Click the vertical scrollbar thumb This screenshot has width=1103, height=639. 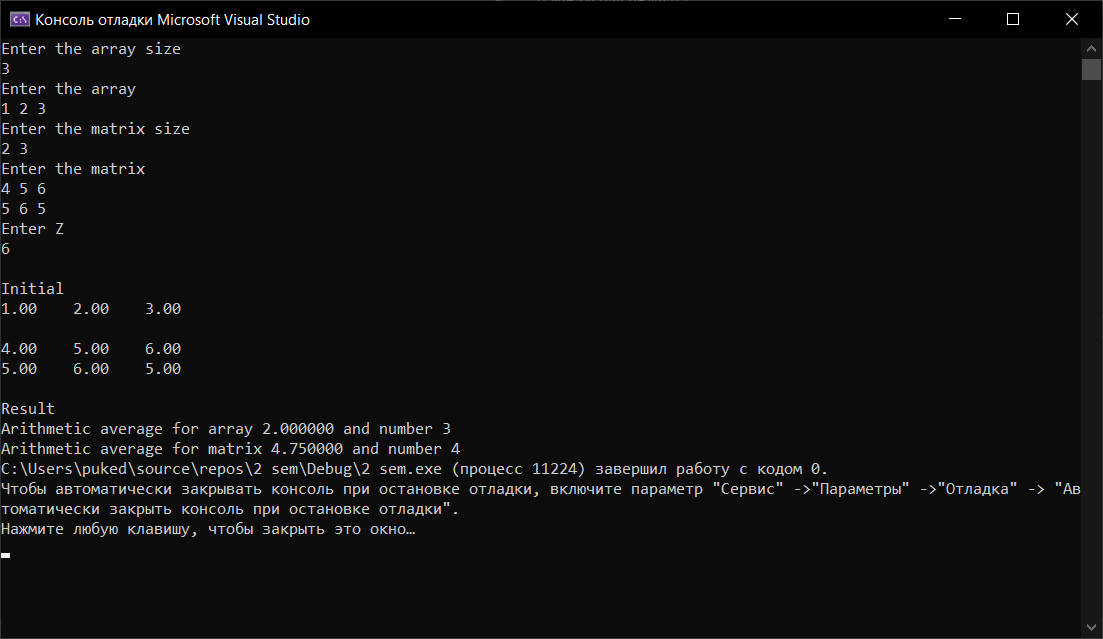coord(1091,69)
